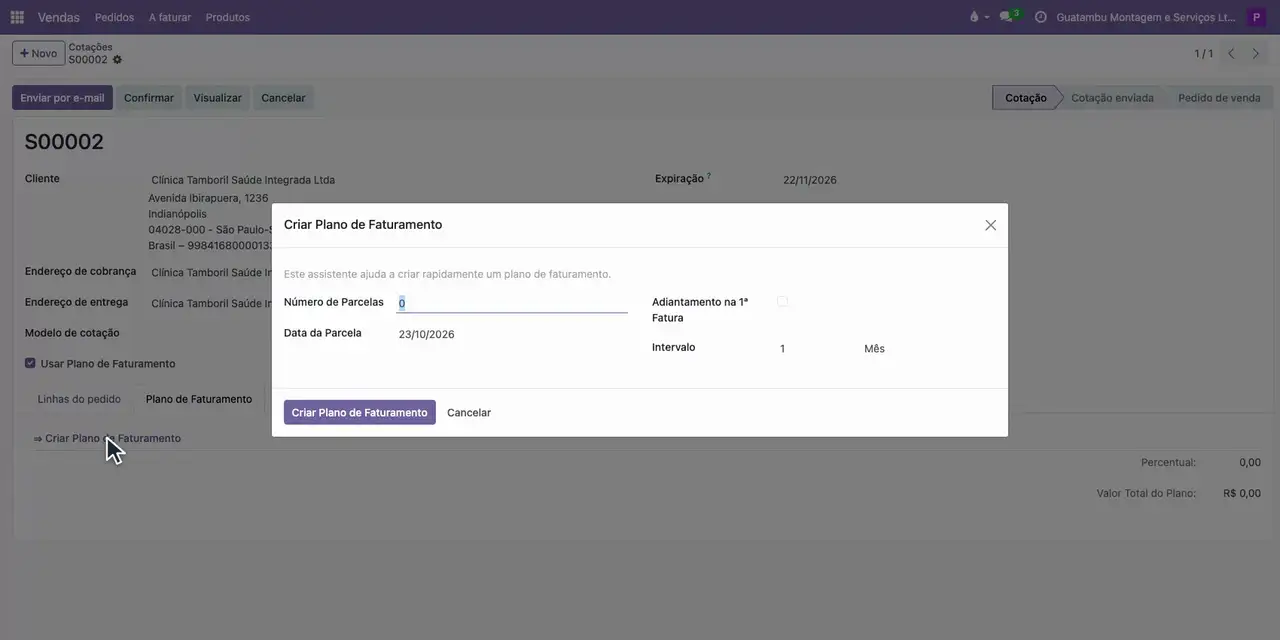Click the Cotações breadcrumb link
The width and height of the screenshot is (1280, 640).
pyautogui.click(x=90, y=47)
